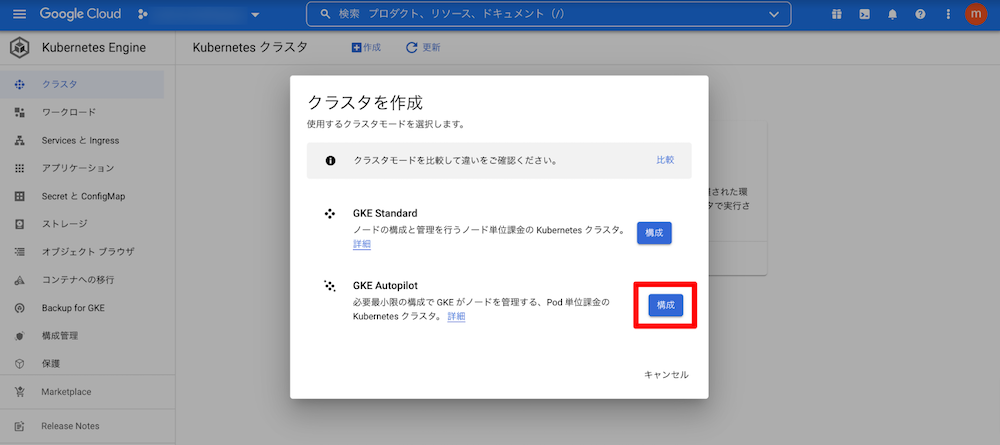Click the 更新 refresh button

point(423,47)
